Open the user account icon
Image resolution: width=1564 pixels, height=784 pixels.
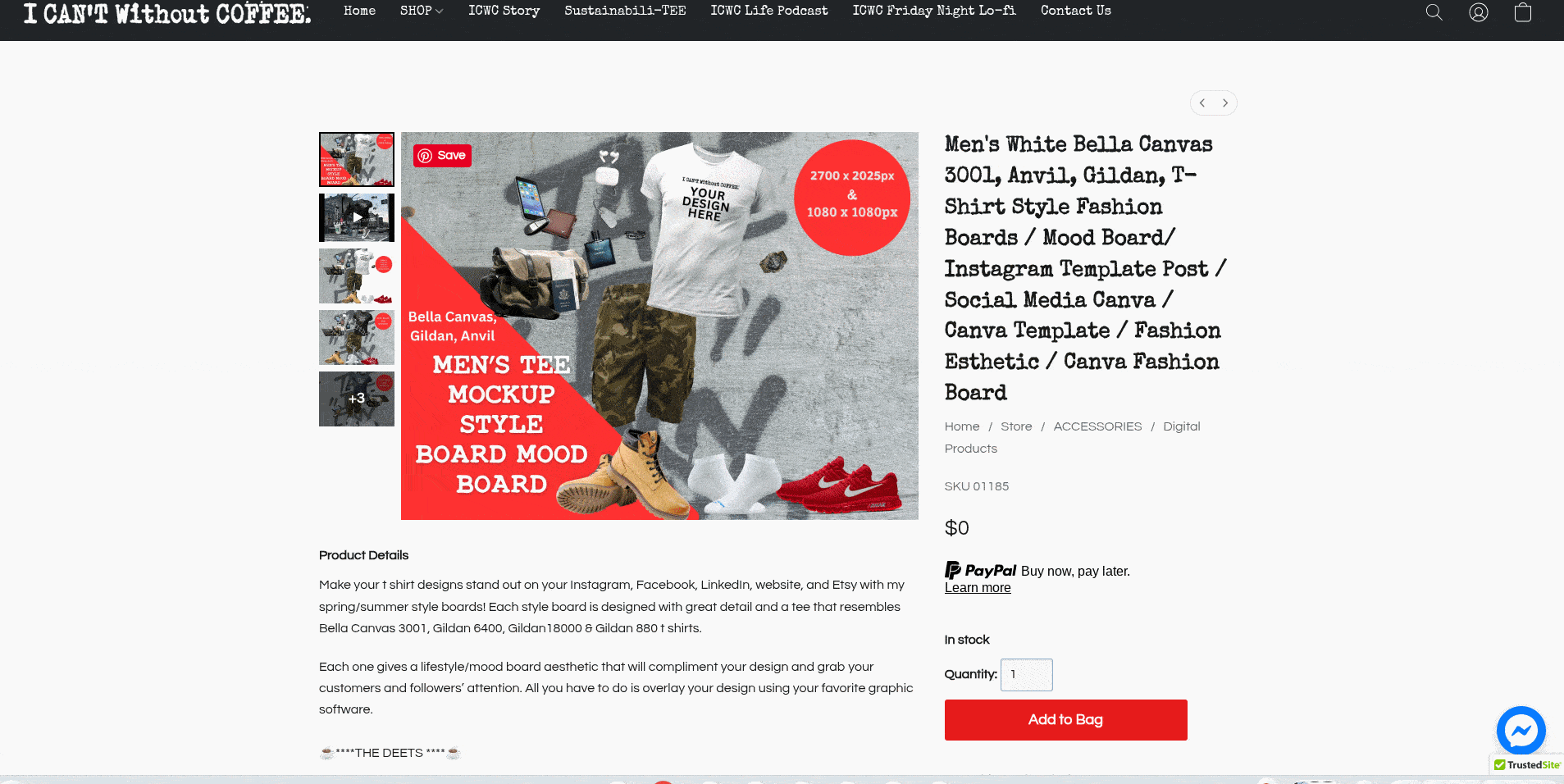[x=1479, y=12]
